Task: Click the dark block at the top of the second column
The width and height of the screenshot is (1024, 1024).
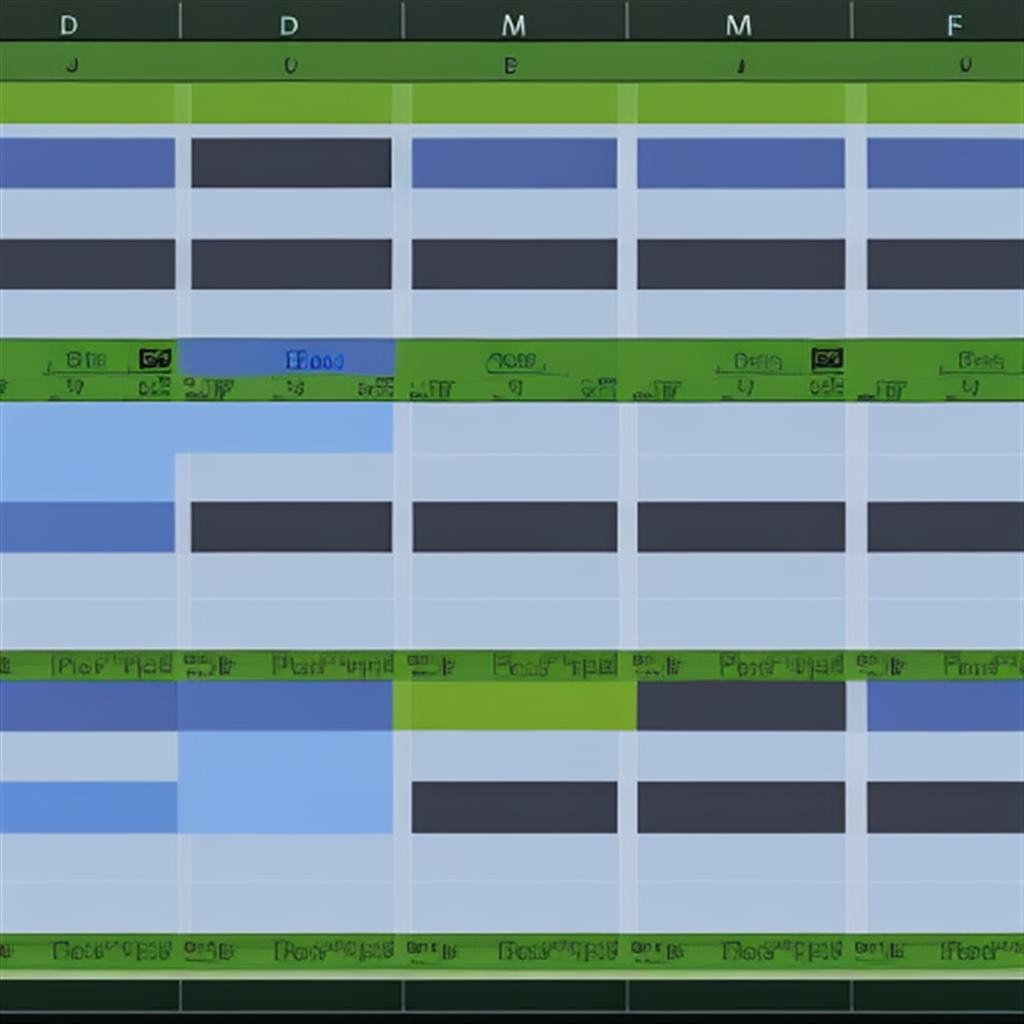Action: tap(291, 163)
